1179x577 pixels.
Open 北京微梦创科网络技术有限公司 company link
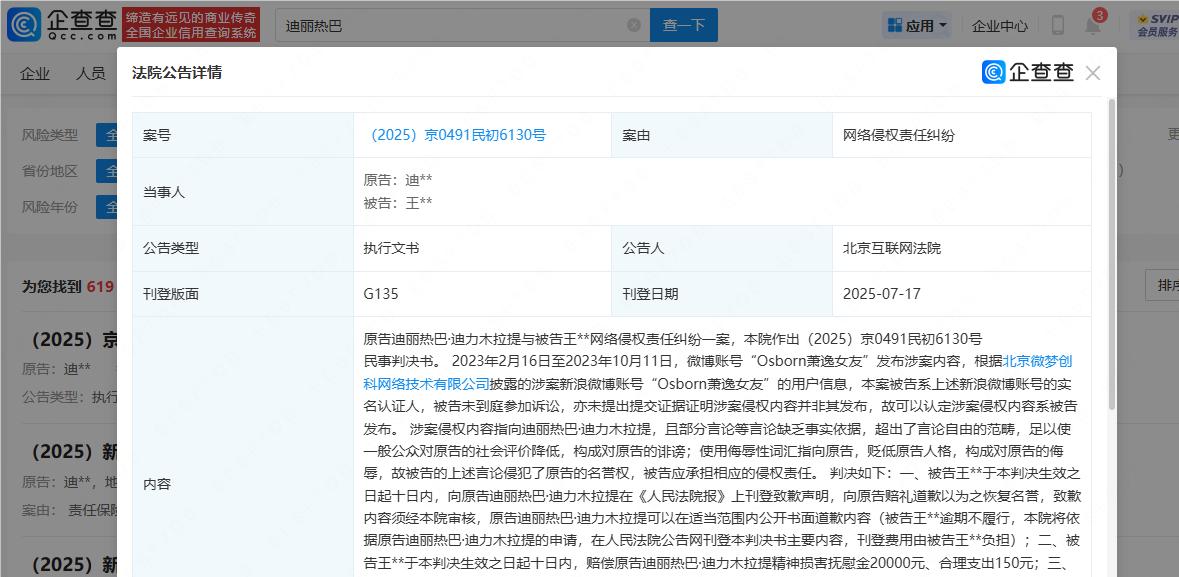[718, 372]
